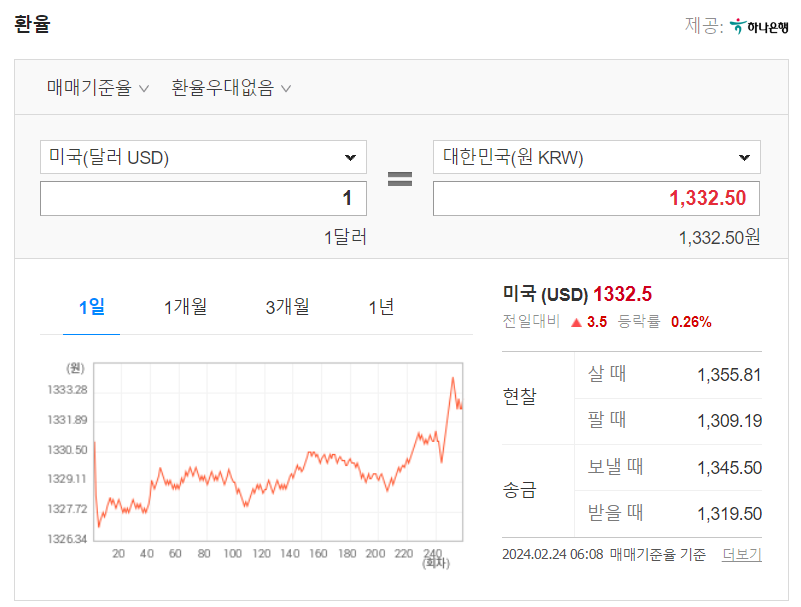
Task: Click the chevron next to 환율우대없음
Action: click(286, 88)
